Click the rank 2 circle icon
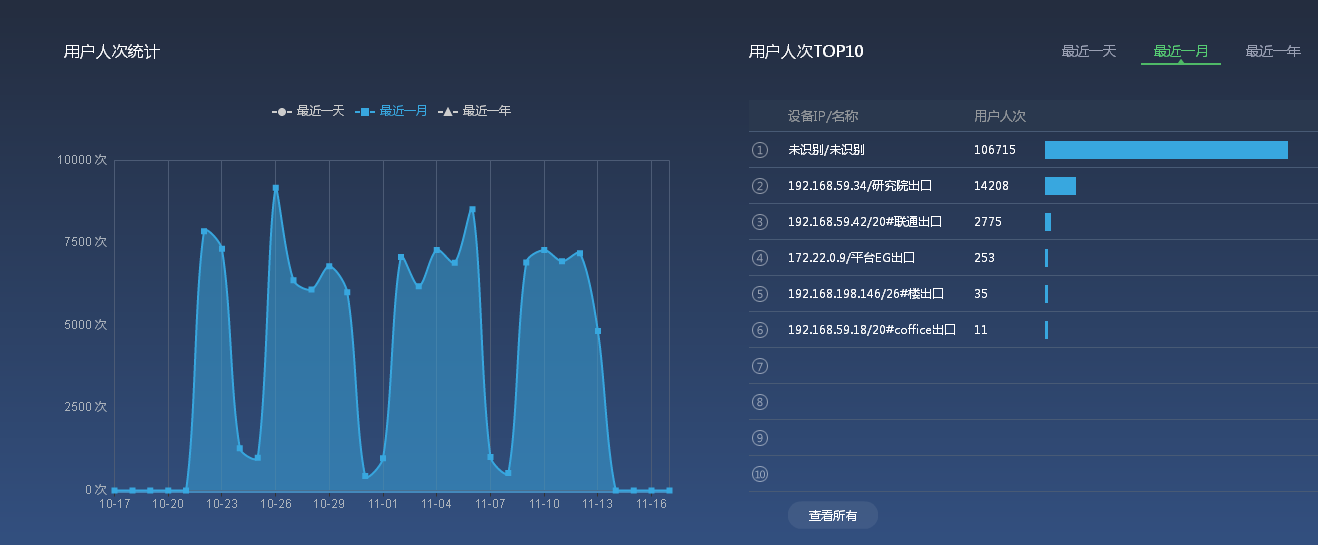1318x545 pixels. point(760,186)
